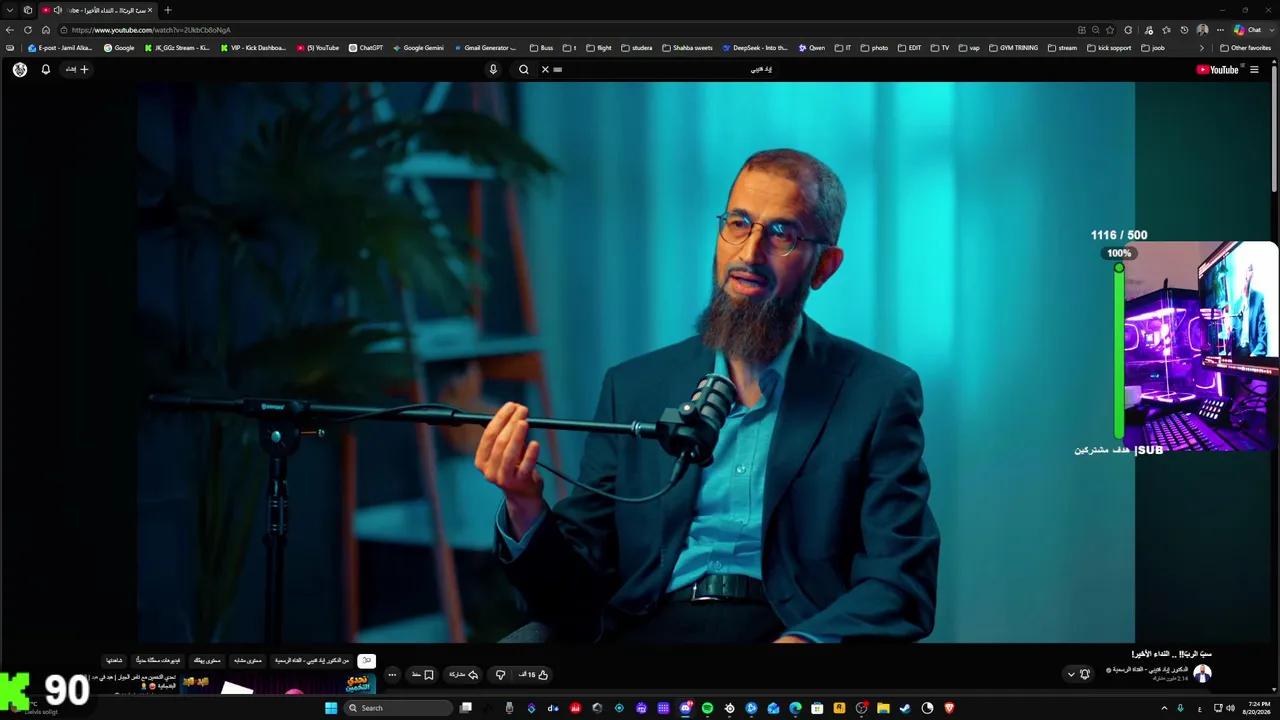The height and width of the screenshot is (720, 1280).
Task: Open the 'JK_GGz Stream' Kick bookmark
Action: pyautogui.click(x=178, y=48)
